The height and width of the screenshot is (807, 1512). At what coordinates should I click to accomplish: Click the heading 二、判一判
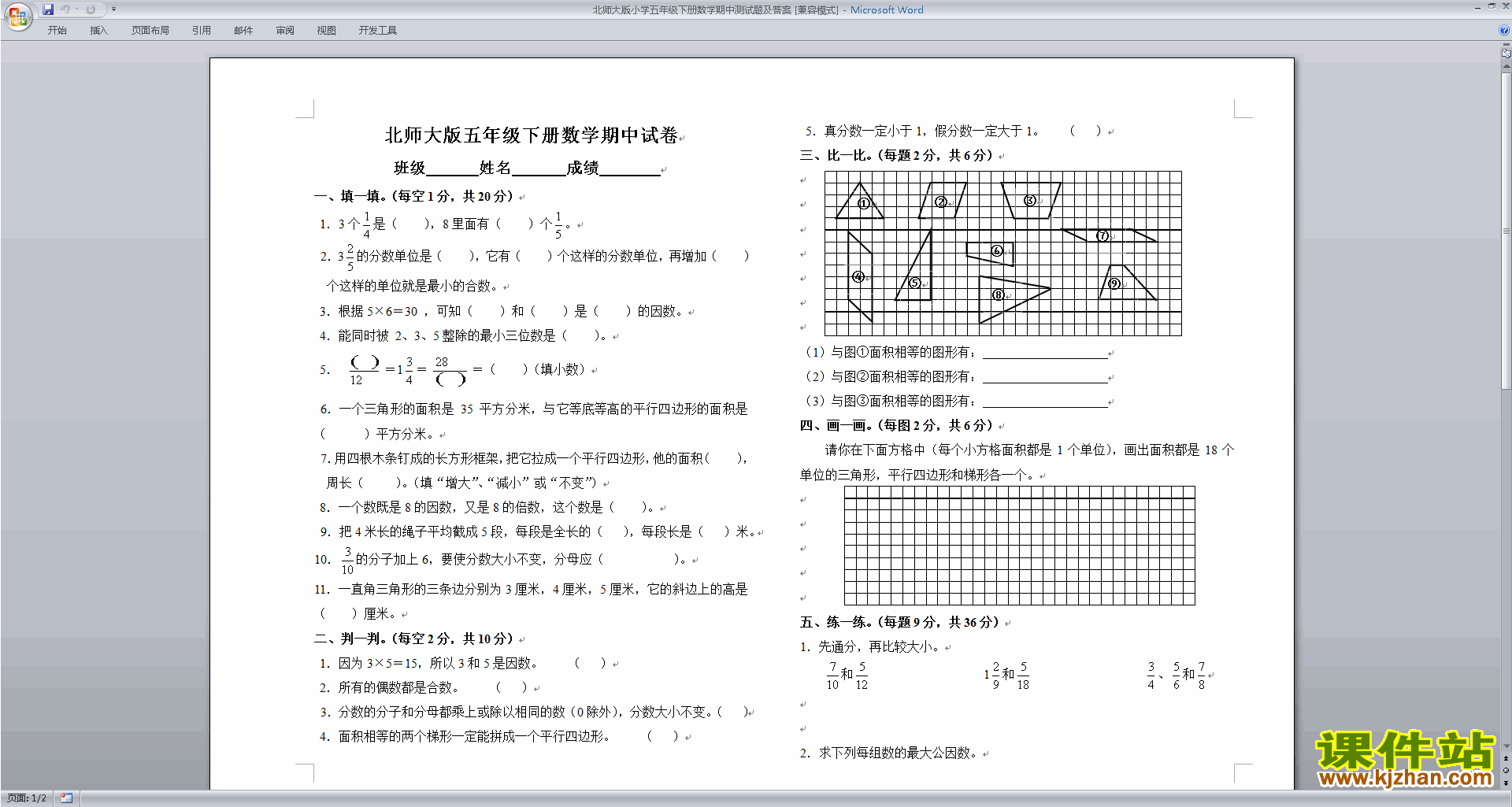point(413,639)
